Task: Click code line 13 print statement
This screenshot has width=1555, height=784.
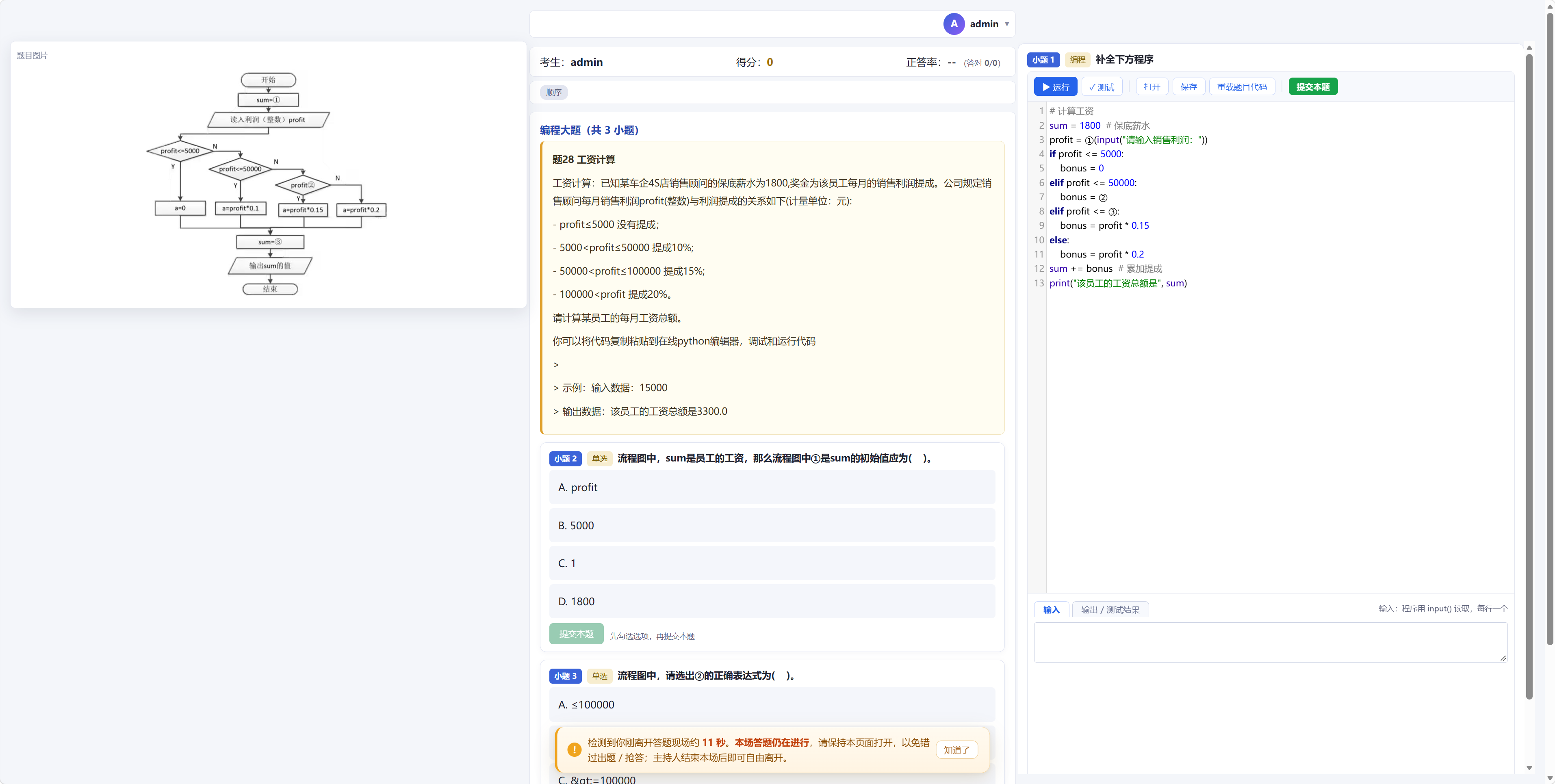Action: click(1118, 283)
